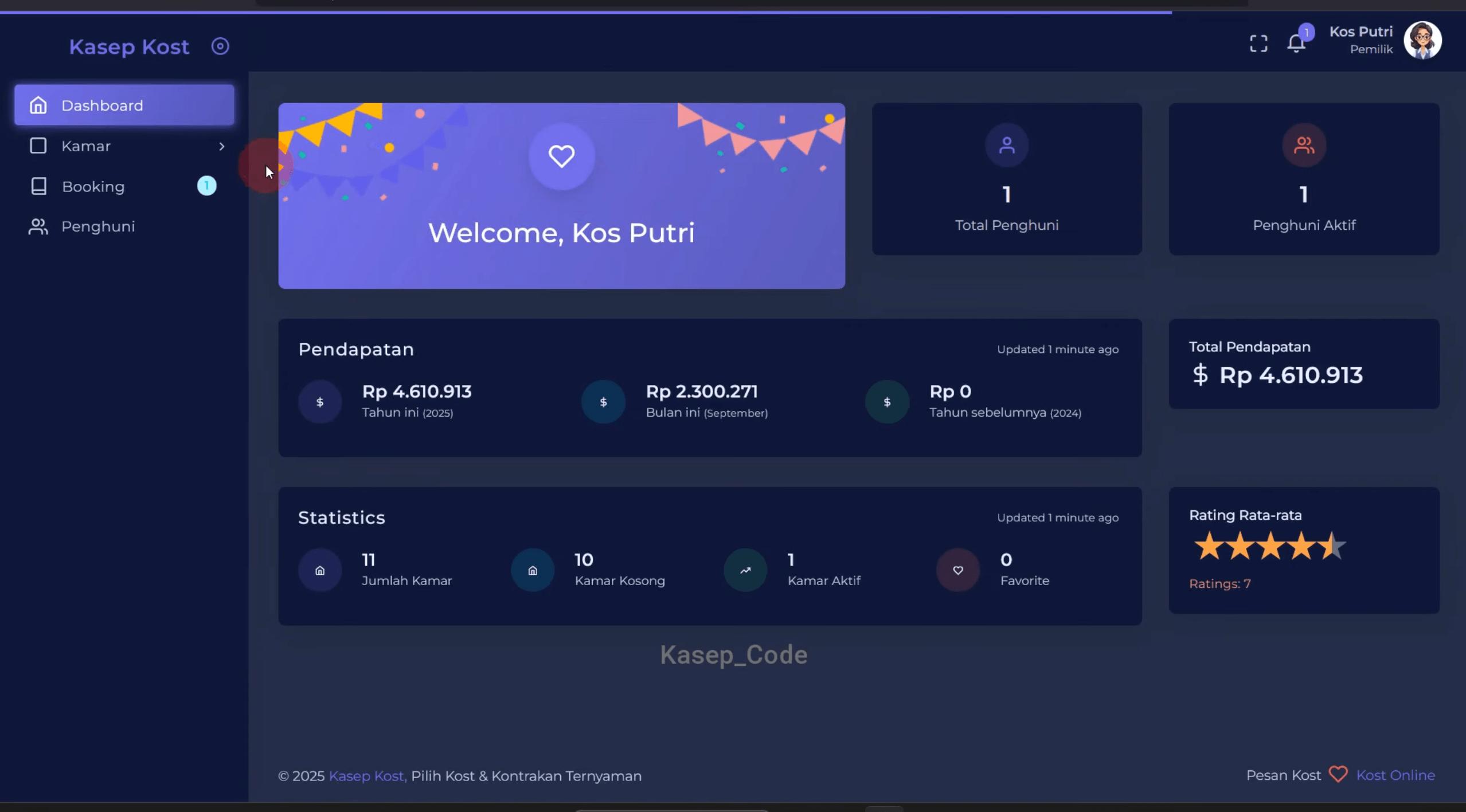
Task: Click the Kamar Kosong house icon
Action: [x=533, y=570]
